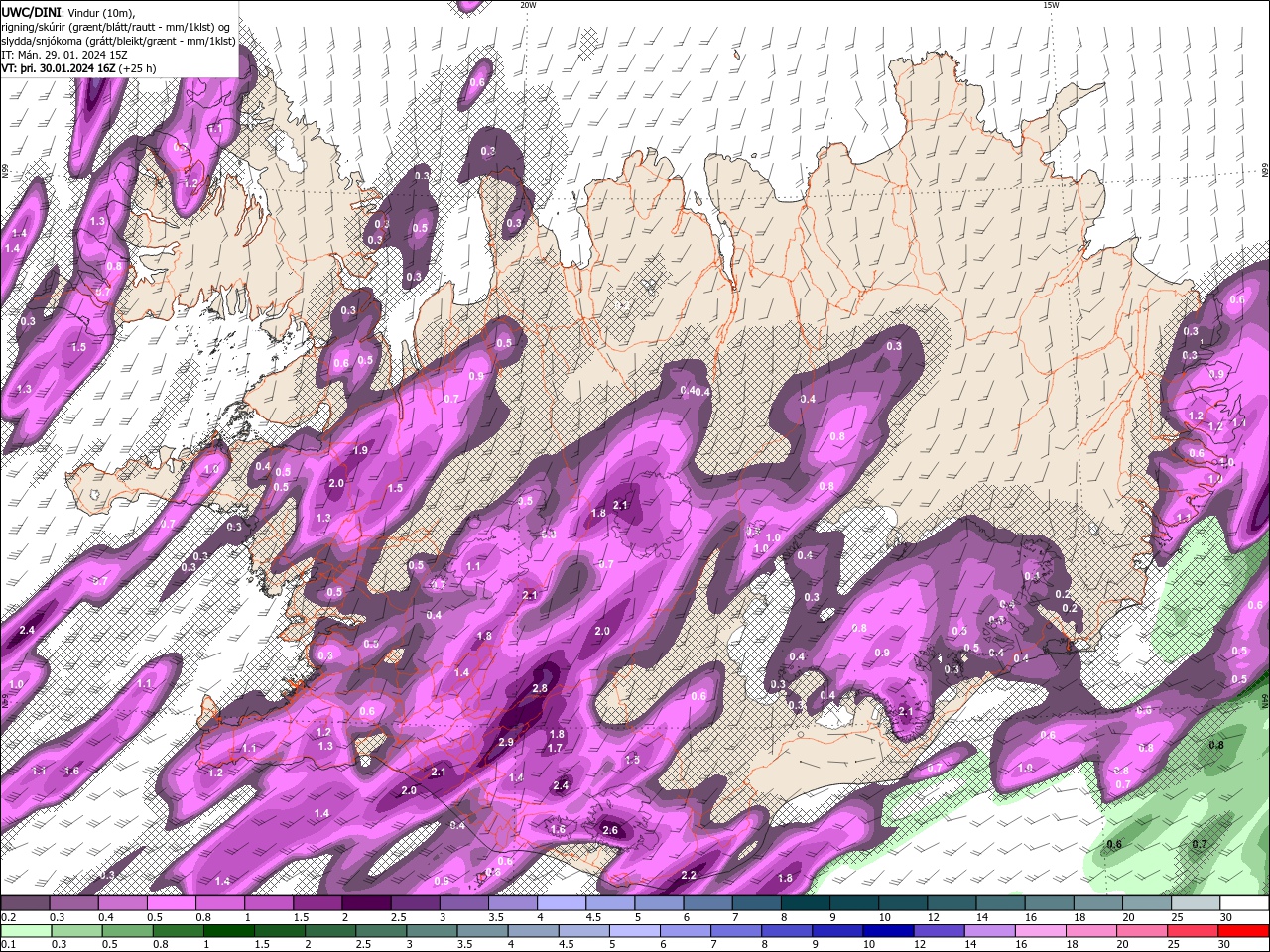
Task: Click the light pink swatch labeled 16 in lower legend row
Action: 1038,931
